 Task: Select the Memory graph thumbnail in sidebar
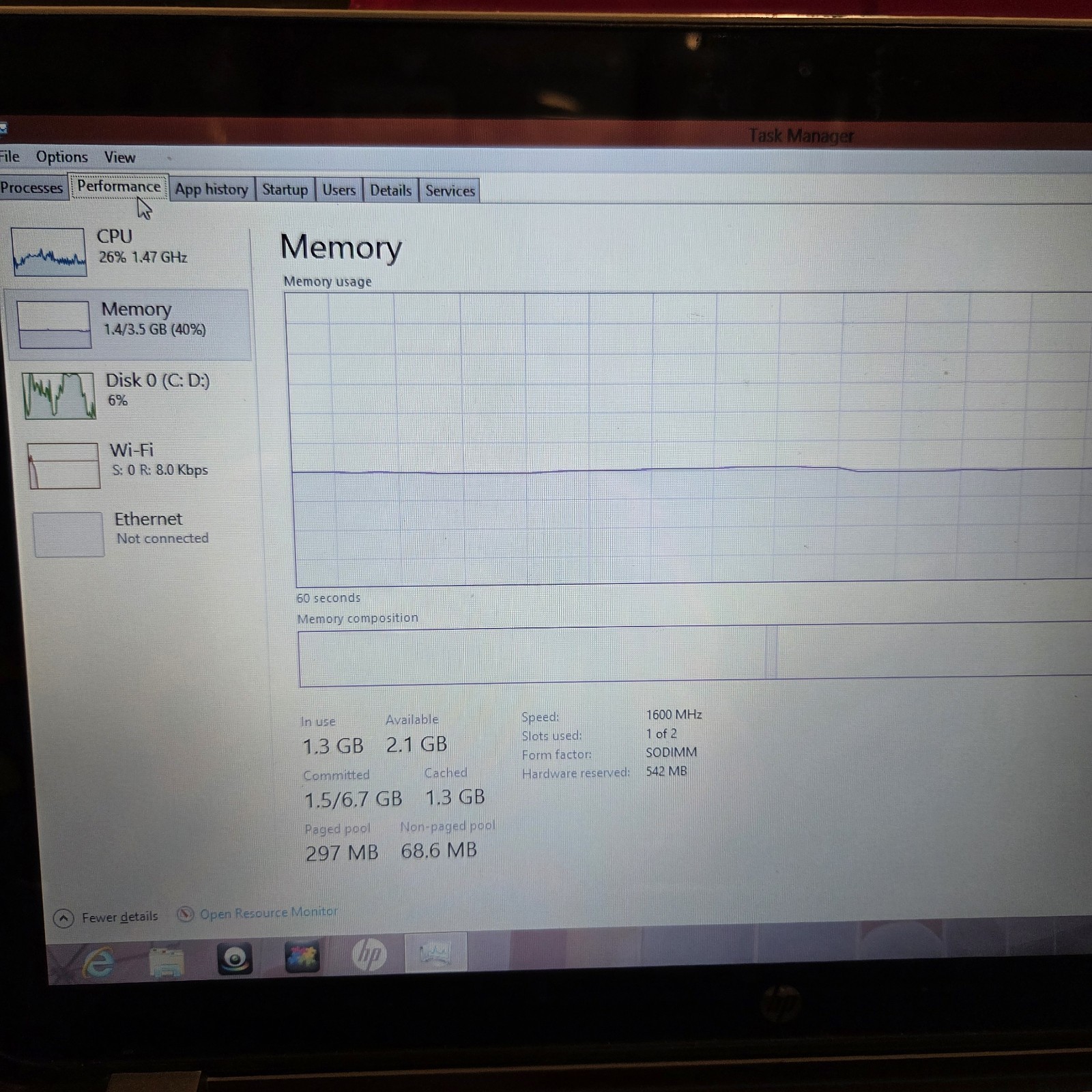click(x=54, y=324)
